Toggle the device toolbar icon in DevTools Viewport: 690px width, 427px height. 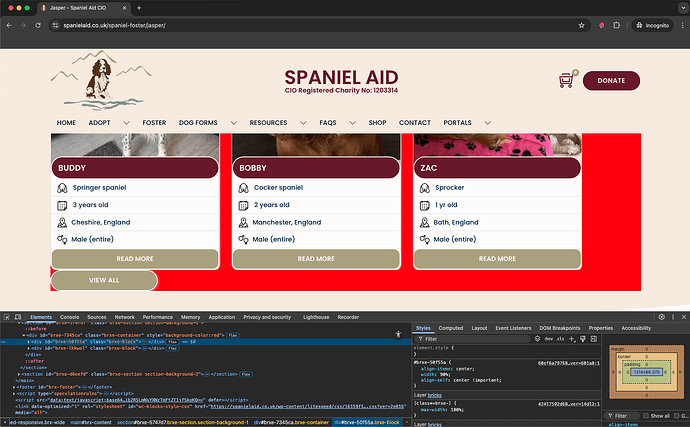pos(18,317)
